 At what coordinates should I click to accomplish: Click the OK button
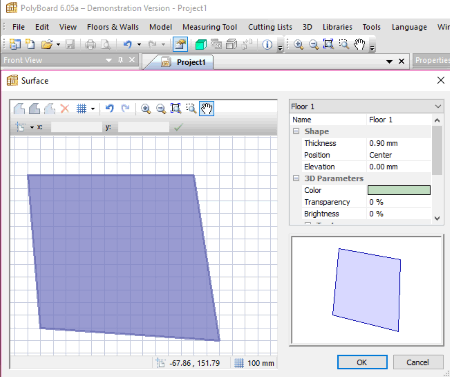(362, 362)
